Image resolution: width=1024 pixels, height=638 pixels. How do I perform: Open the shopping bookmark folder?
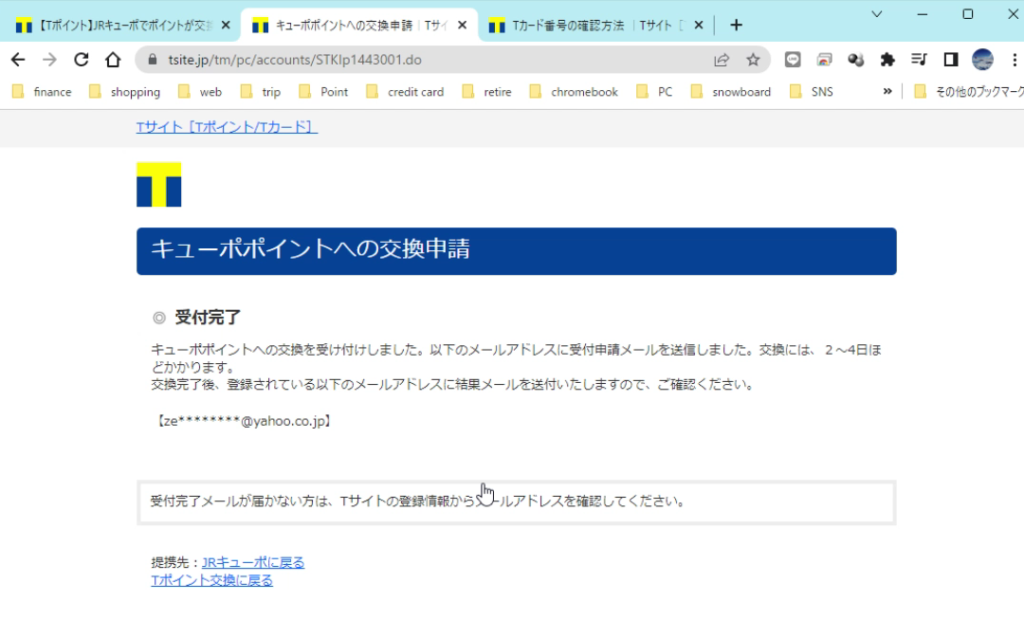(125, 92)
